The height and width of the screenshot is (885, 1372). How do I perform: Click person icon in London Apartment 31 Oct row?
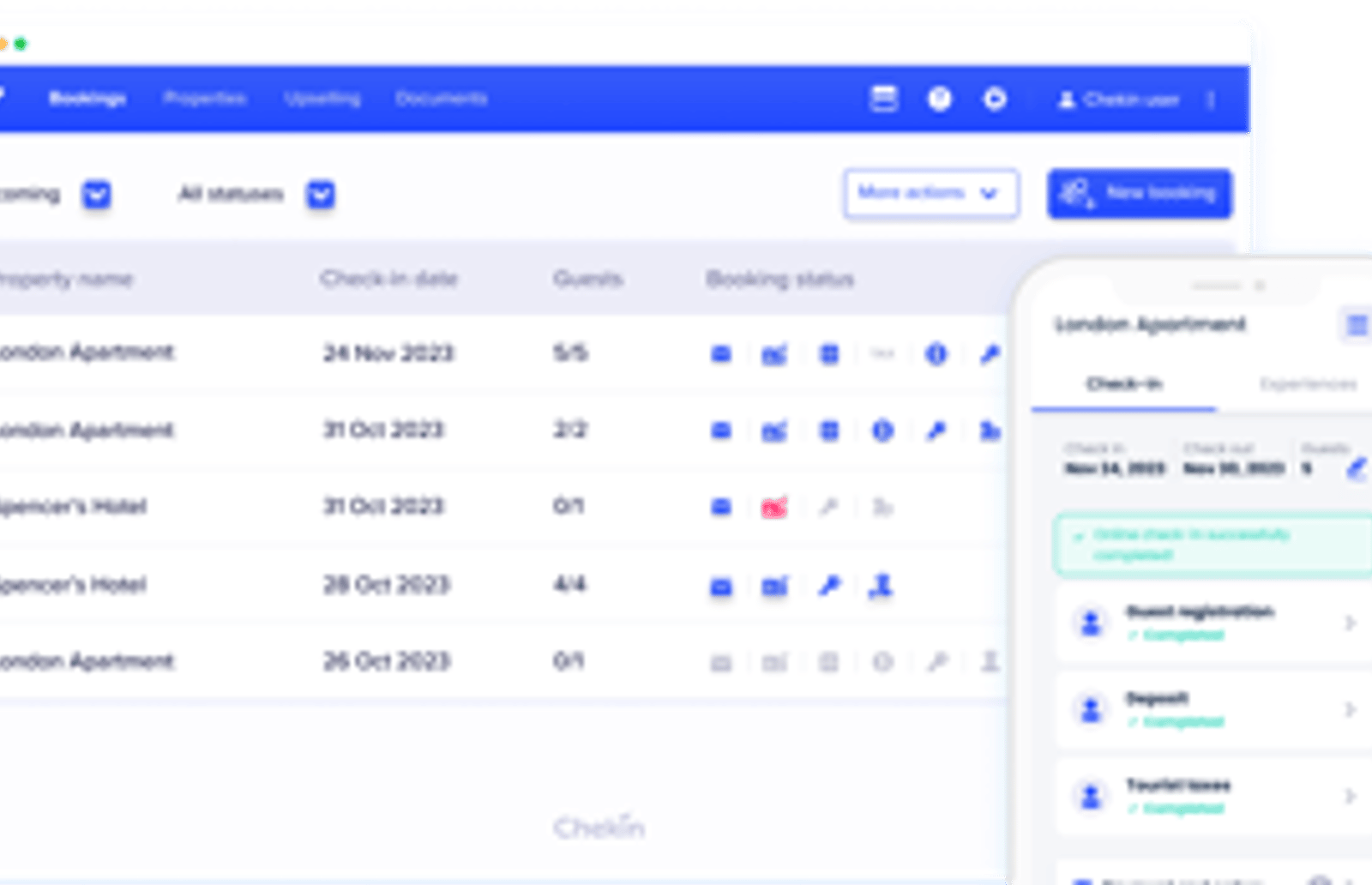click(990, 430)
